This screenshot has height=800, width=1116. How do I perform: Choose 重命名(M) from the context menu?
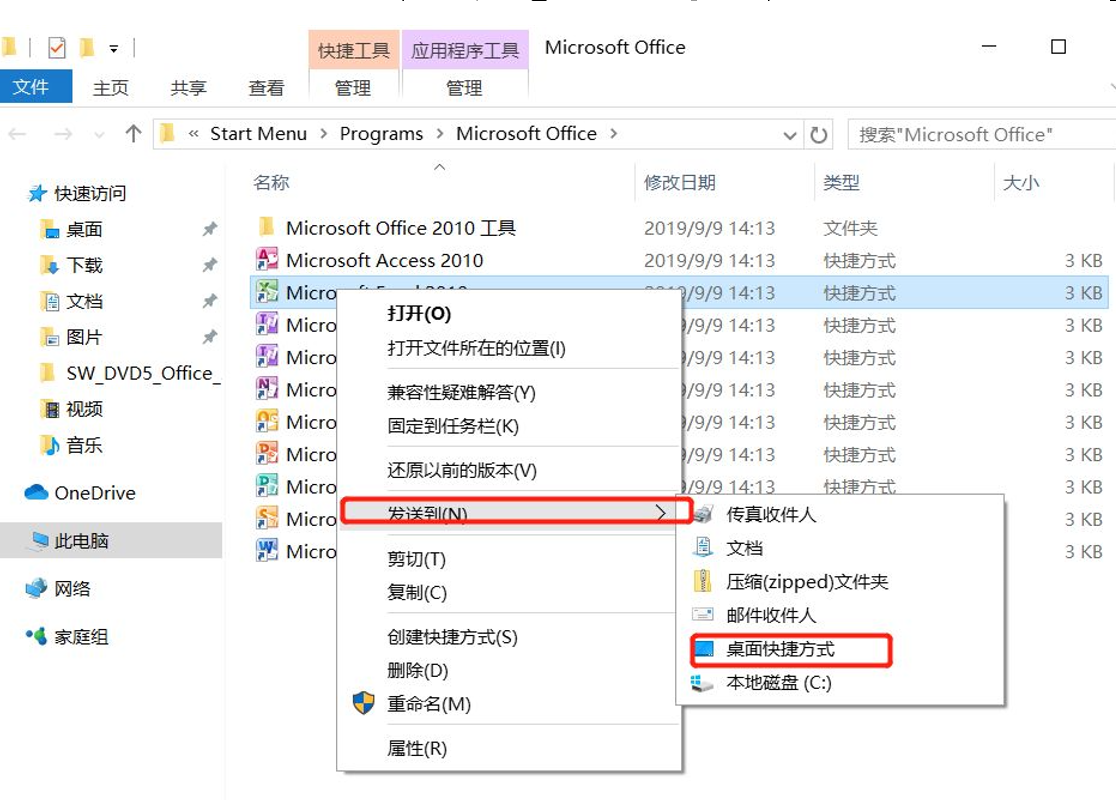(x=428, y=704)
